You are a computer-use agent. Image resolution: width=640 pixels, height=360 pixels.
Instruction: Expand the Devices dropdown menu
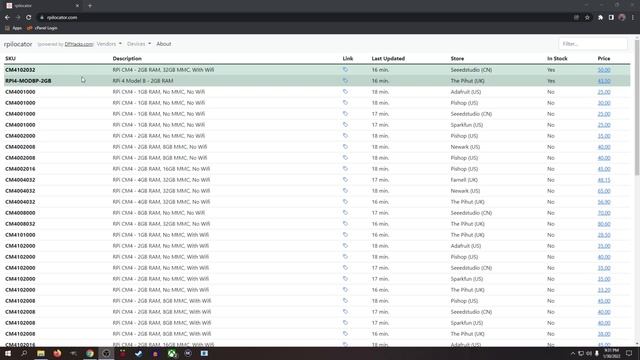[139, 44]
